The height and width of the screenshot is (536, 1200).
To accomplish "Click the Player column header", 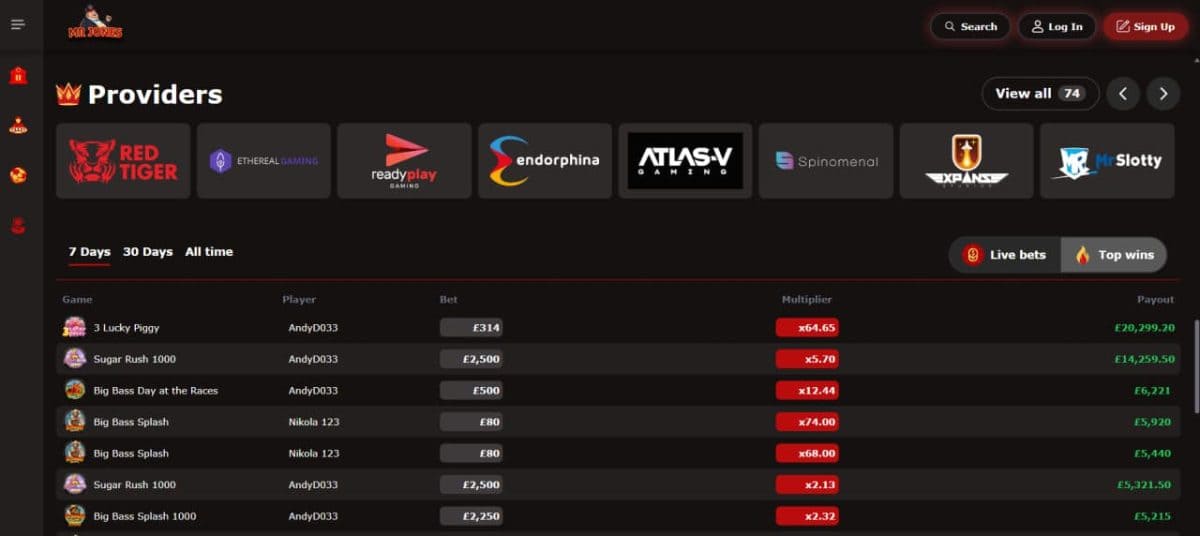I will [x=299, y=300].
